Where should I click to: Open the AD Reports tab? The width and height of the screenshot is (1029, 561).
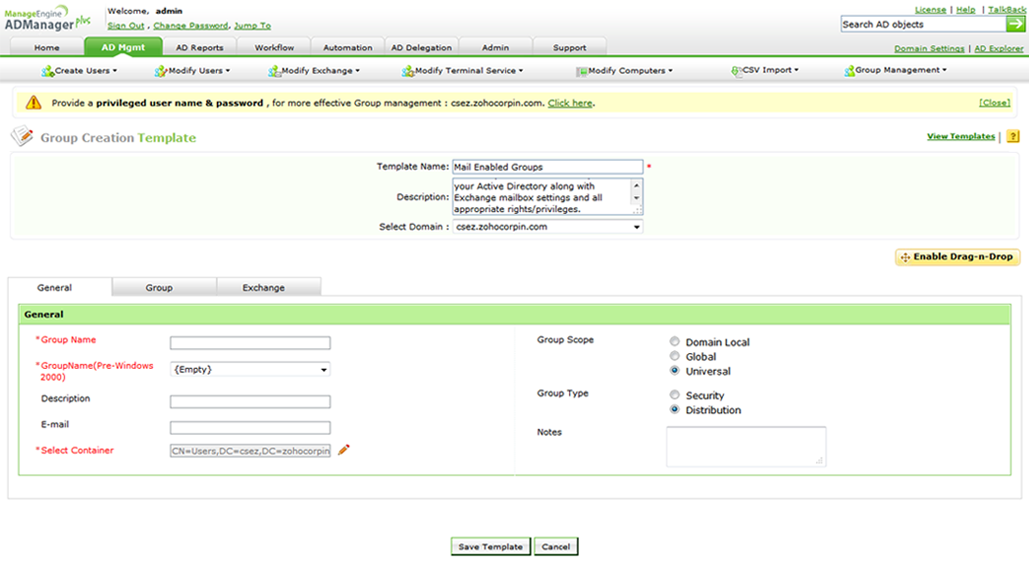click(200, 48)
